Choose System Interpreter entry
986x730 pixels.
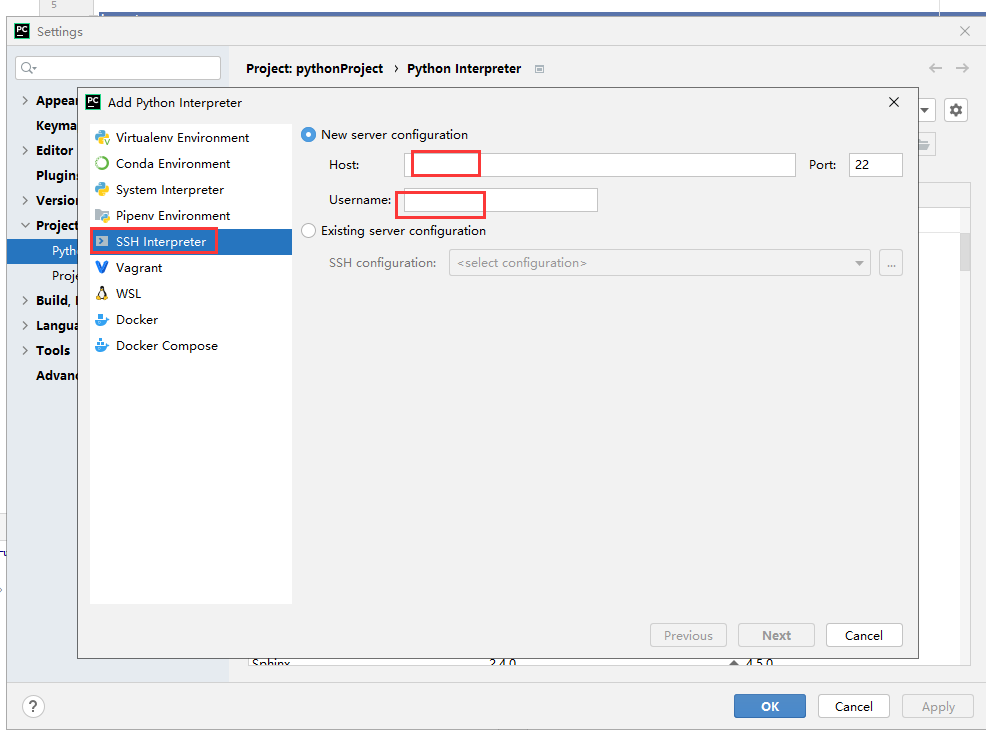[x=191, y=190]
